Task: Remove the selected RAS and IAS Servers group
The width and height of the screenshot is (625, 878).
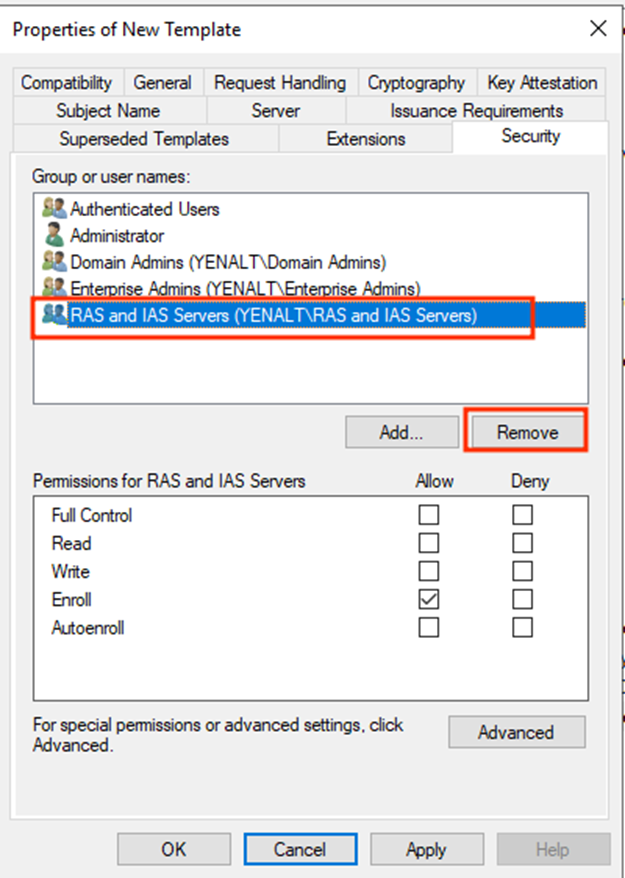Action: (527, 432)
